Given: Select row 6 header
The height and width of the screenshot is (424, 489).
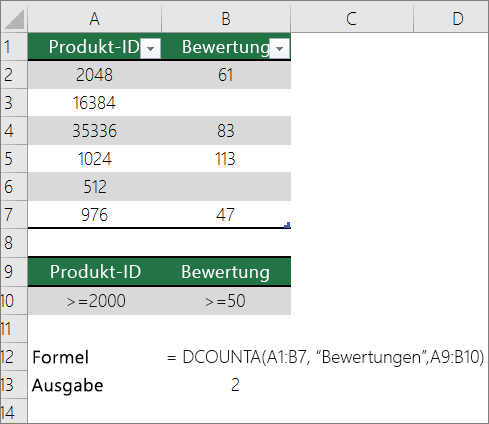Looking at the screenshot, I should pyautogui.click(x=14, y=187).
